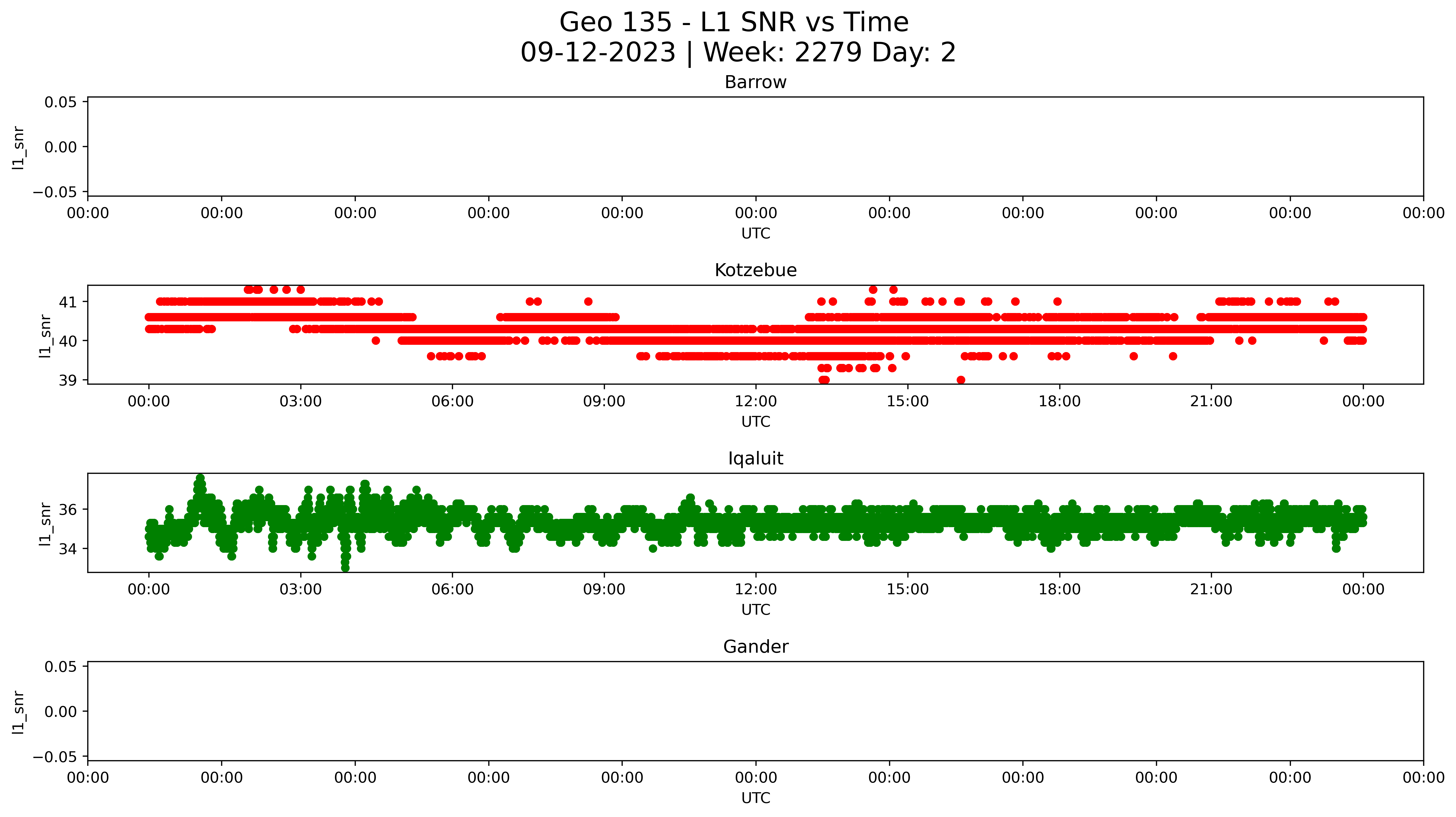Click the 18:00 tick label under Iqaluit
This screenshot has height=817, width=1456.
click(1059, 590)
